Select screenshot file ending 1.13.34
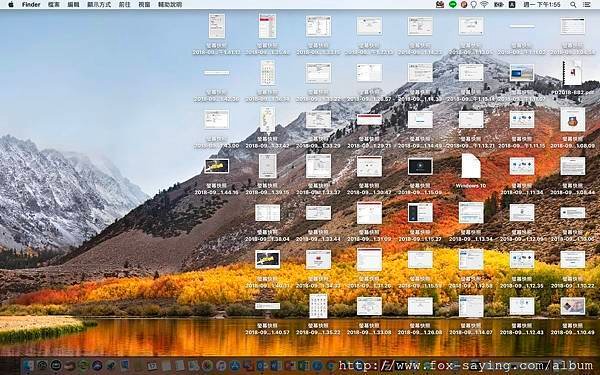 click(x=471, y=213)
